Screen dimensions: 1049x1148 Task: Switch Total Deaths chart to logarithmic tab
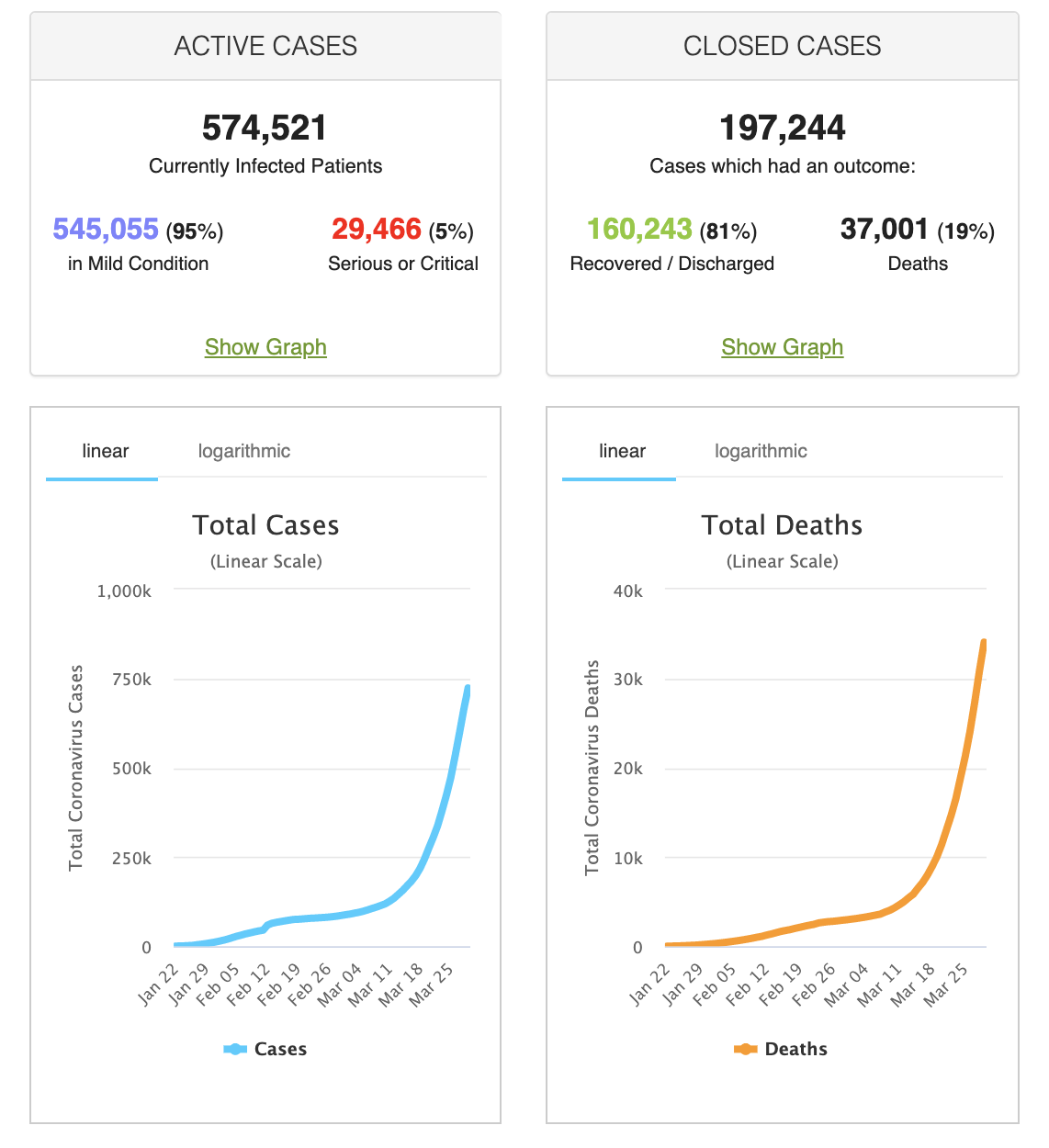pyautogui.click(x=761, y=451)
